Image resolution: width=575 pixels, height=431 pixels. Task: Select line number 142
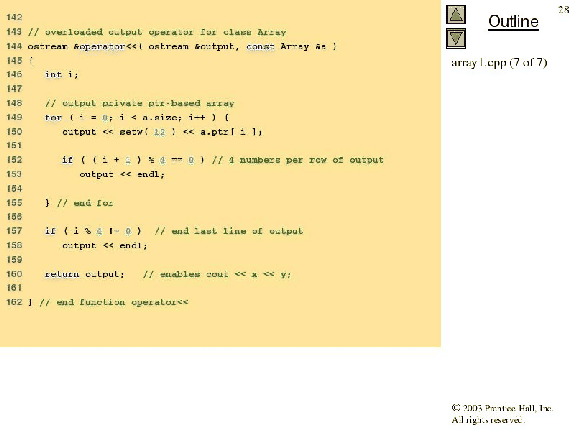(14, 18)
